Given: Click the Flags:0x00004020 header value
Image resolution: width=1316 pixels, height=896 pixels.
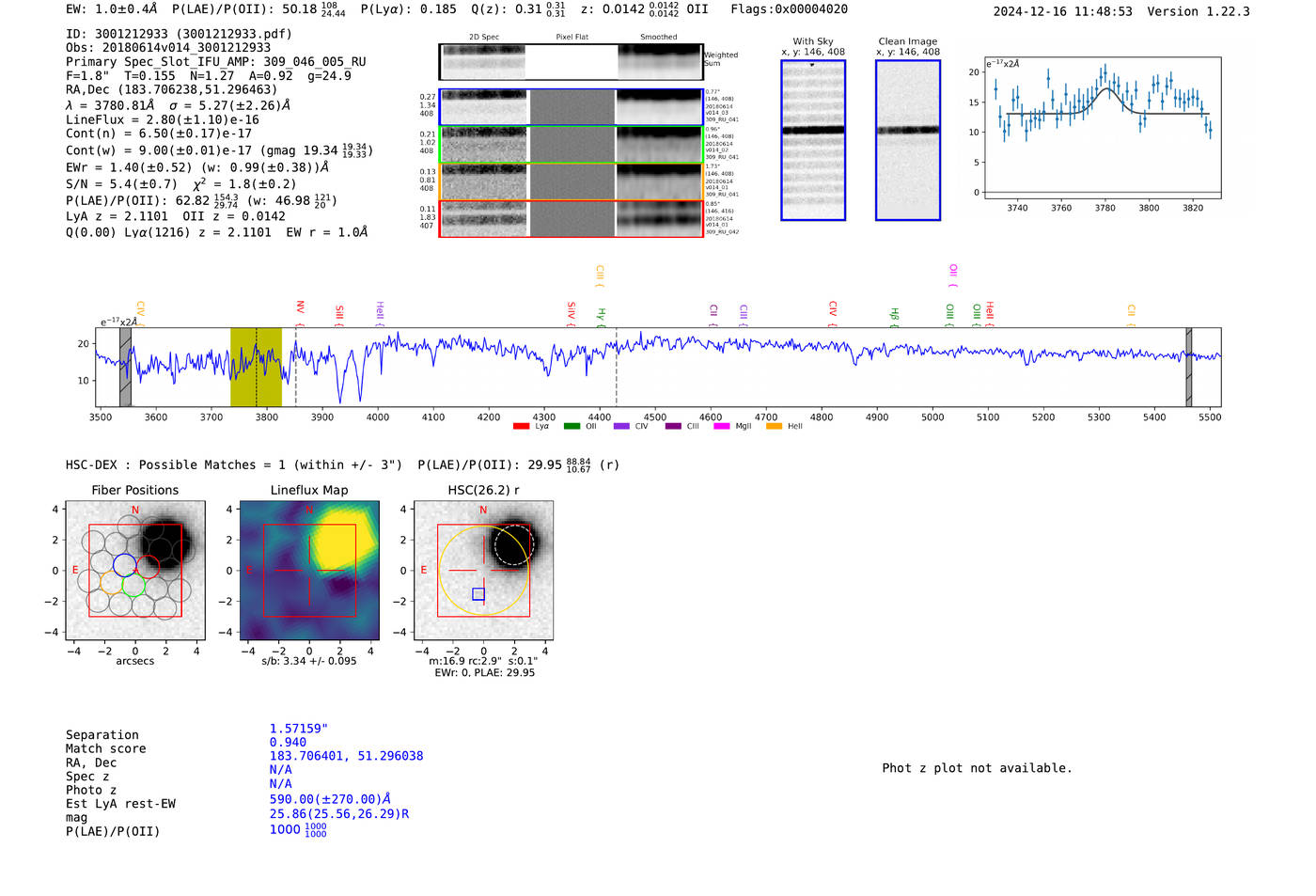Looking at the screenshot, I should coord(789,9).
